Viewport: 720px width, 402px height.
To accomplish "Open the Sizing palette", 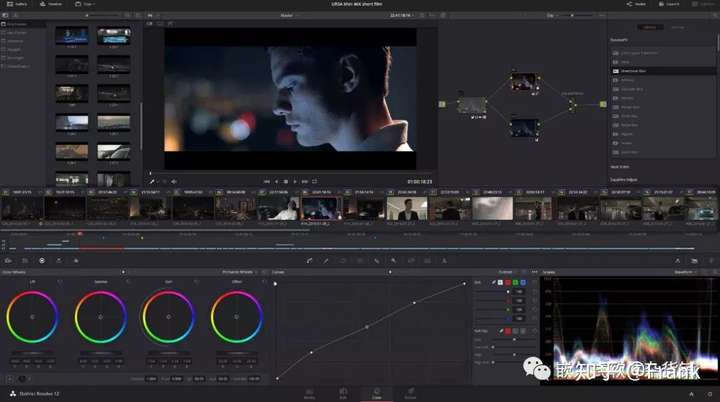I will pos(411,260).
